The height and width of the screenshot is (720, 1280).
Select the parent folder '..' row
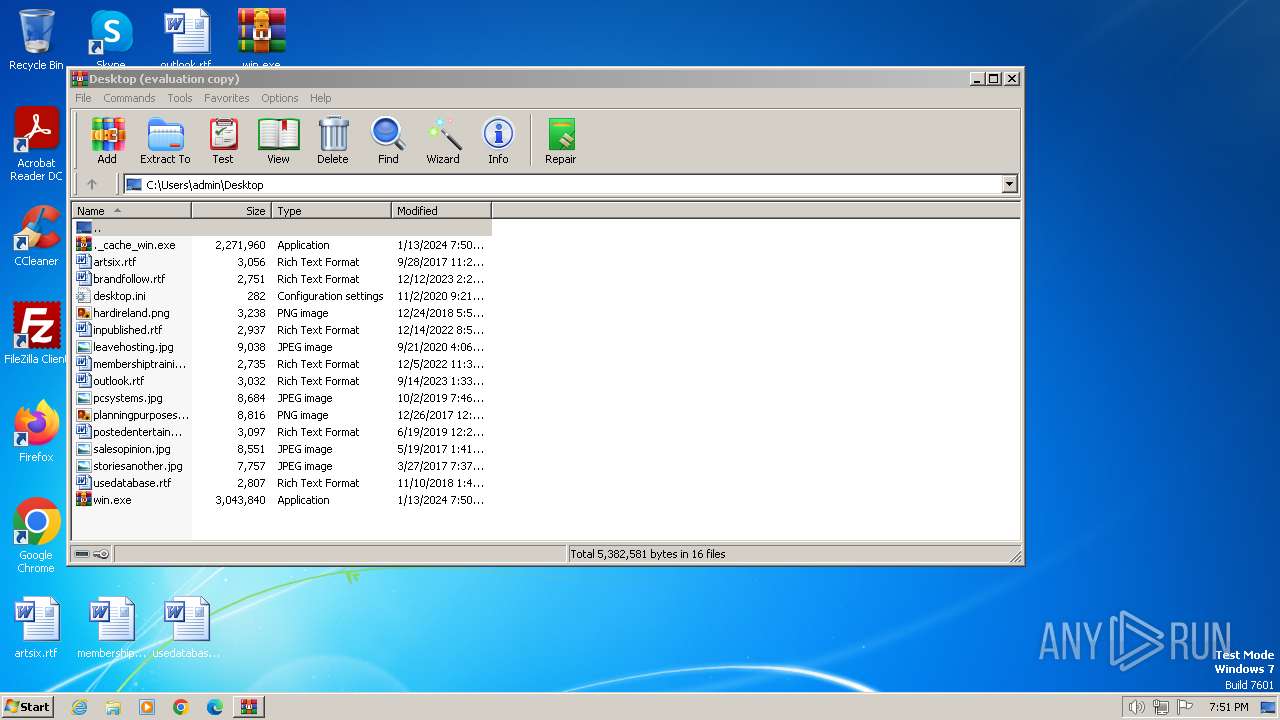(282, 228)
